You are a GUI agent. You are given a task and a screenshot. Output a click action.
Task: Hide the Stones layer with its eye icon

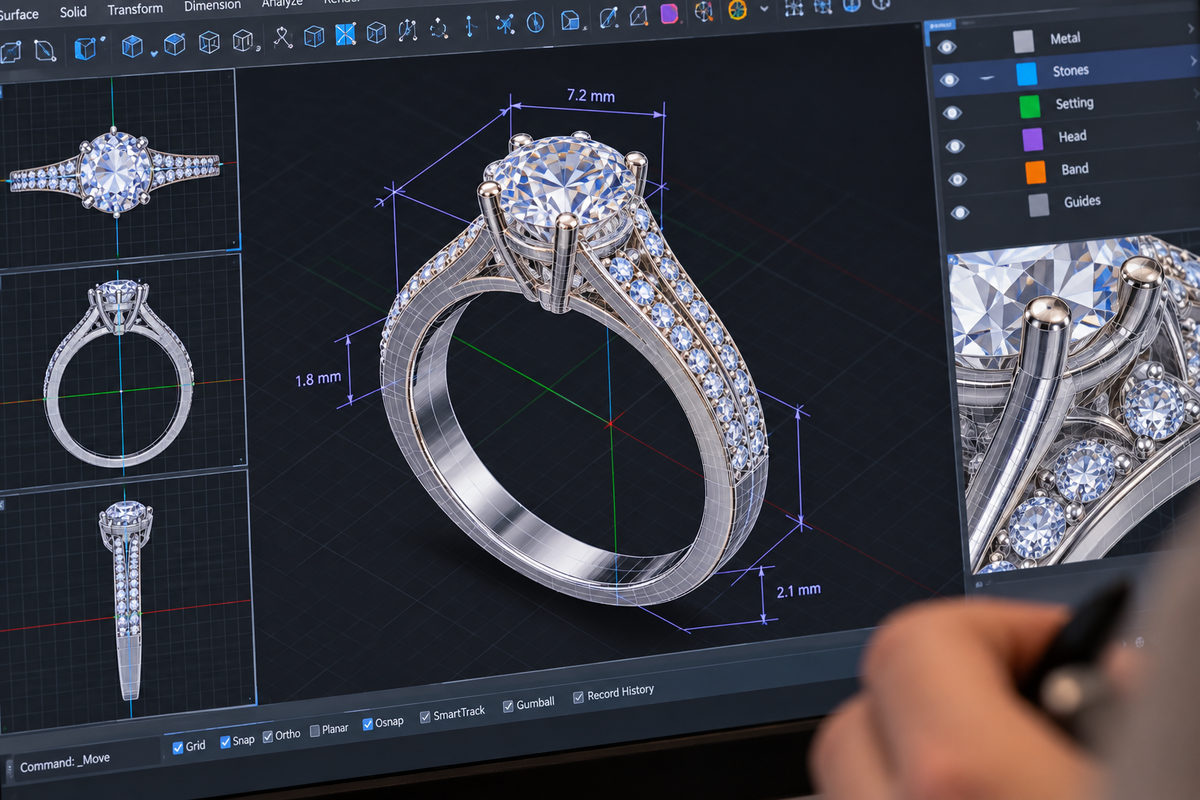pos(949,79)
